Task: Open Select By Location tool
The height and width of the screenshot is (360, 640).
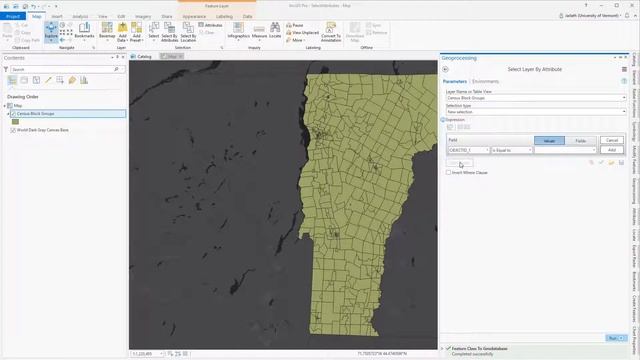Action: tap(188, 31)
